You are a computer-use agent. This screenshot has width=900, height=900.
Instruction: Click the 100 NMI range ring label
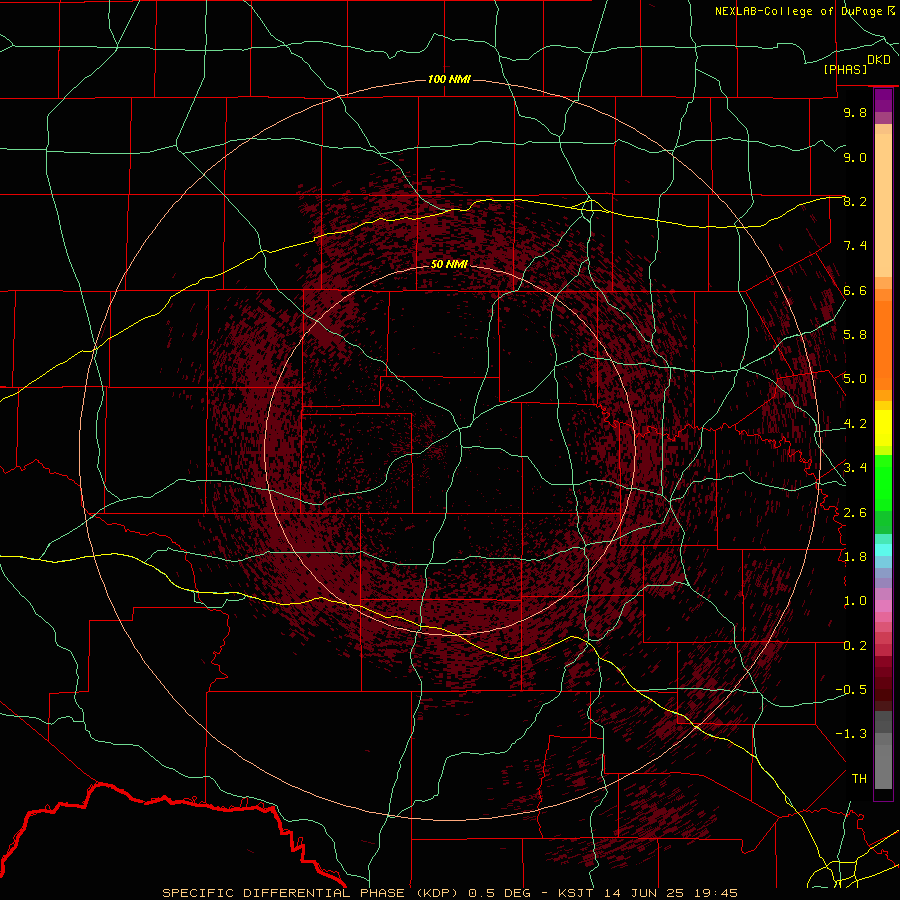pos(449,79)
